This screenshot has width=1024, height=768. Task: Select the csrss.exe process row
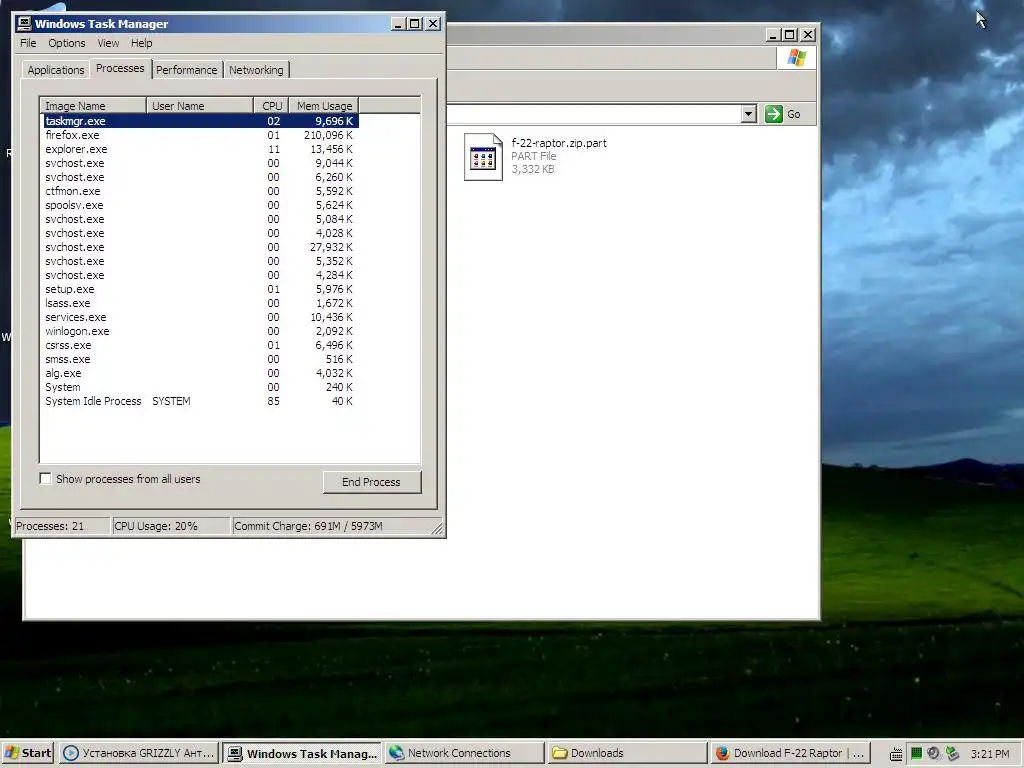200,345
